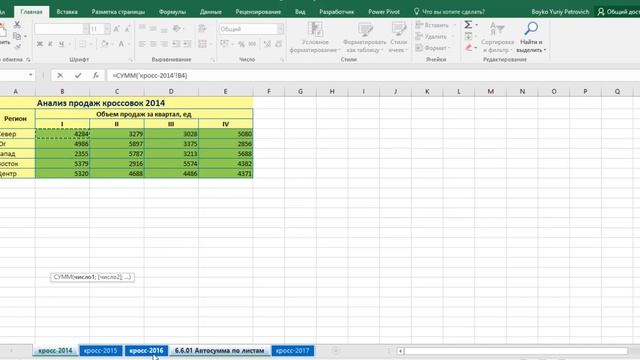Open Сортировка и фильтр menu

[497, 38]
